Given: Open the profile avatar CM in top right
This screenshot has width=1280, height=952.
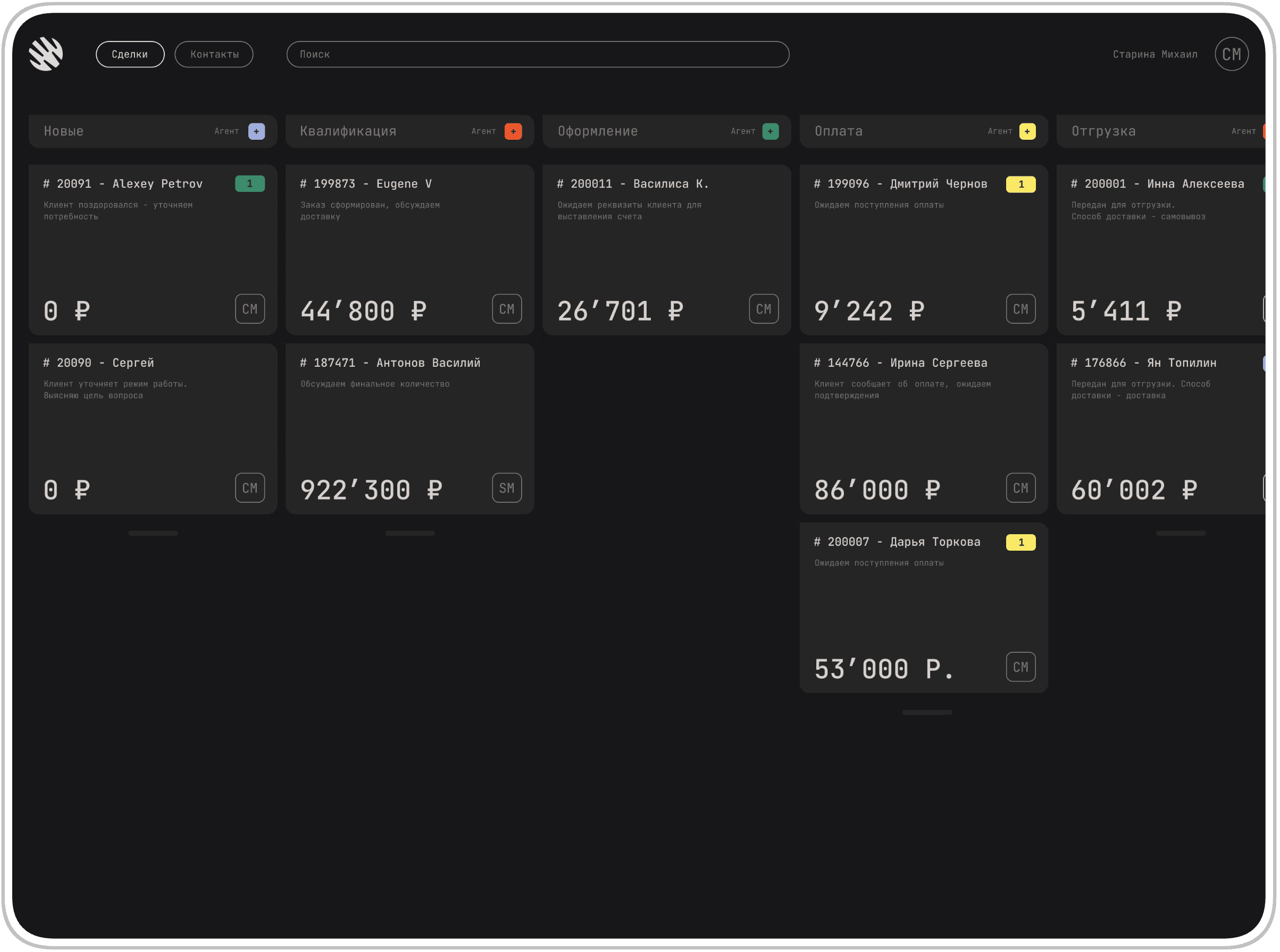Looking at the screenshot, I should (x=1232, y=54).
